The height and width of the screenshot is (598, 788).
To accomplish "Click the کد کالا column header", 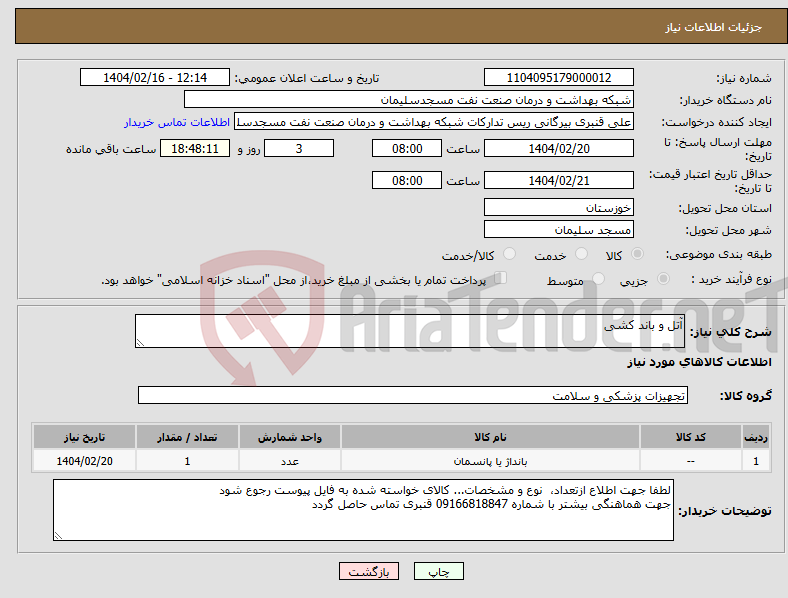I will pyautogui.click(x=691, y=437).
